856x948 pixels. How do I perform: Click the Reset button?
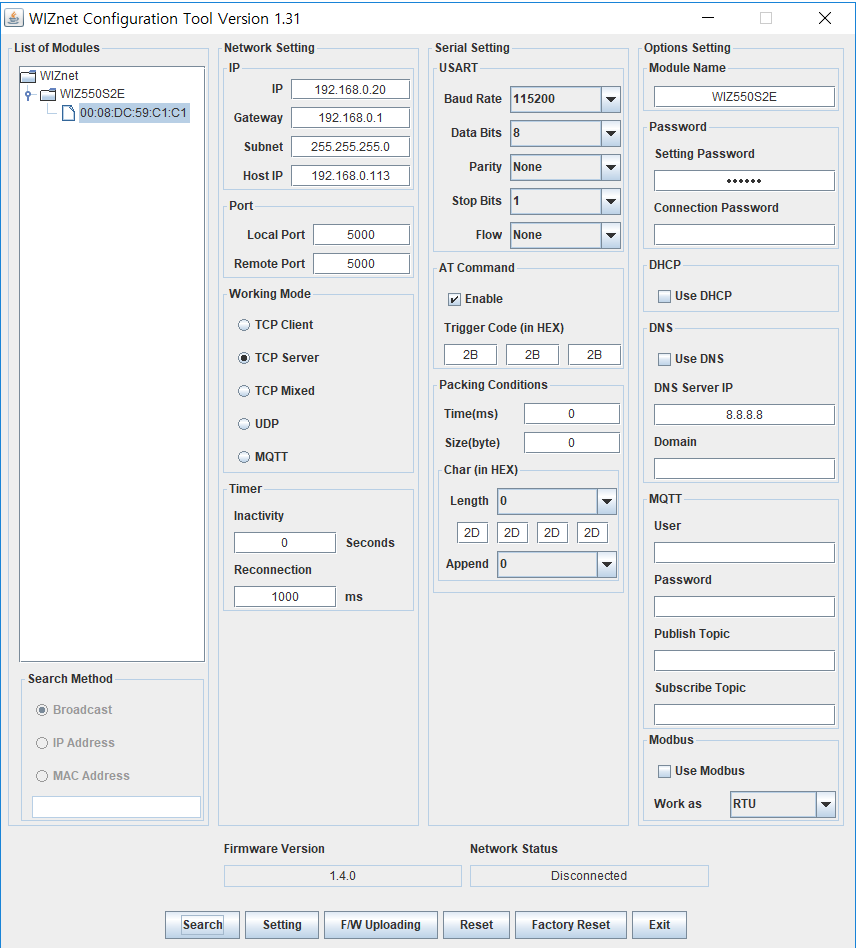(x=476, y=925)
